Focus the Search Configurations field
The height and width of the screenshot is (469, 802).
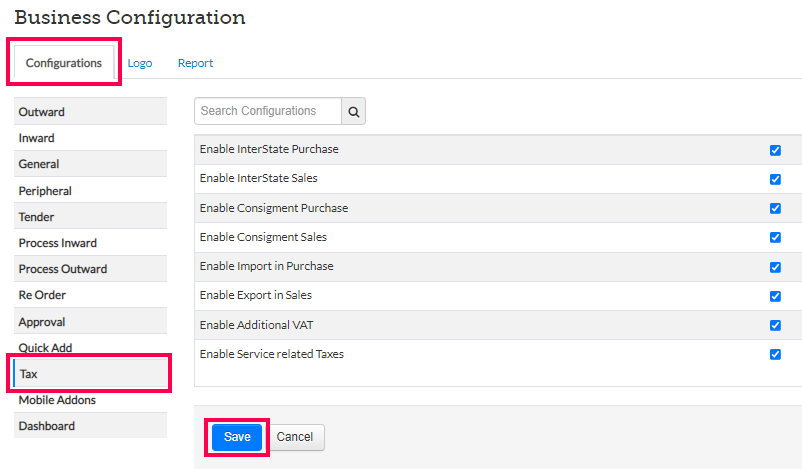coord(268,112)
